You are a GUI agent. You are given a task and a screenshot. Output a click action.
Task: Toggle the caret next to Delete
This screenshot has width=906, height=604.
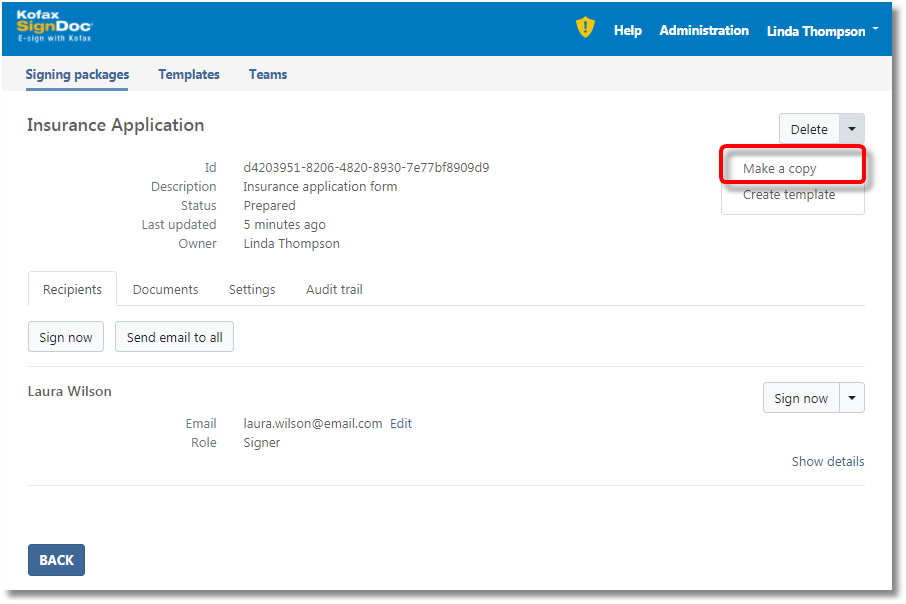pyautogui.click(x=852, y=129)
